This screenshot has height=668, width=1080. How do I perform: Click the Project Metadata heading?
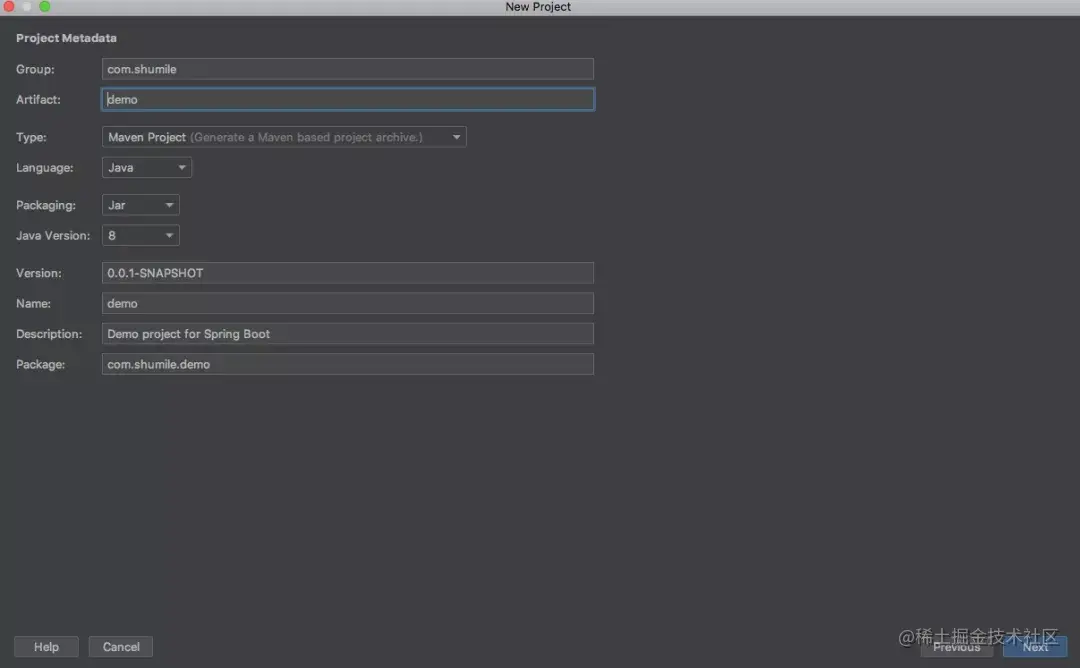[66, 38]
